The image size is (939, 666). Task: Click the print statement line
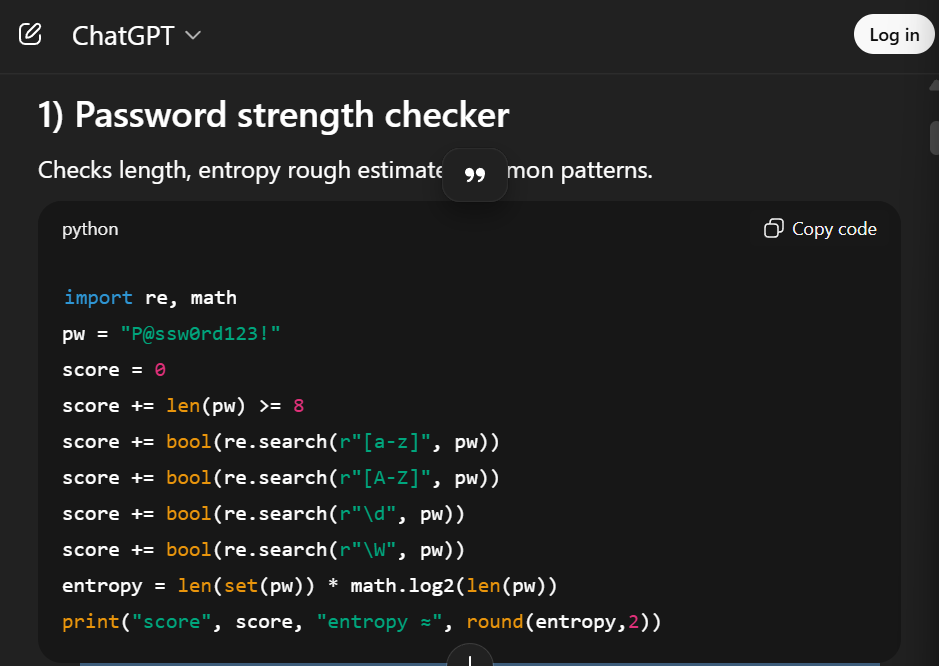point(361,621)
